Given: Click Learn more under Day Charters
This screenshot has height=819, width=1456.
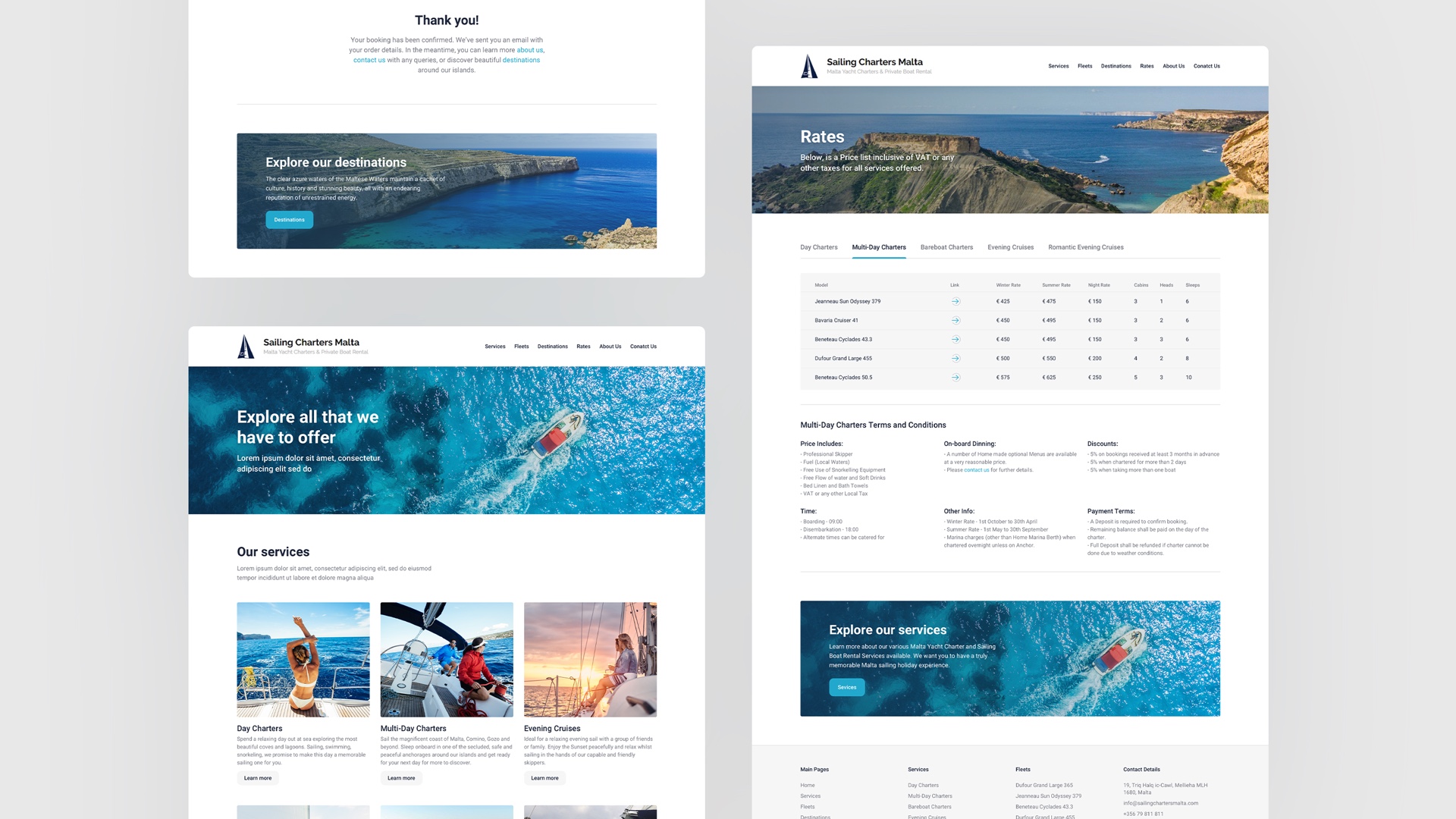Looking at the screenshot, I should [258, 778].
